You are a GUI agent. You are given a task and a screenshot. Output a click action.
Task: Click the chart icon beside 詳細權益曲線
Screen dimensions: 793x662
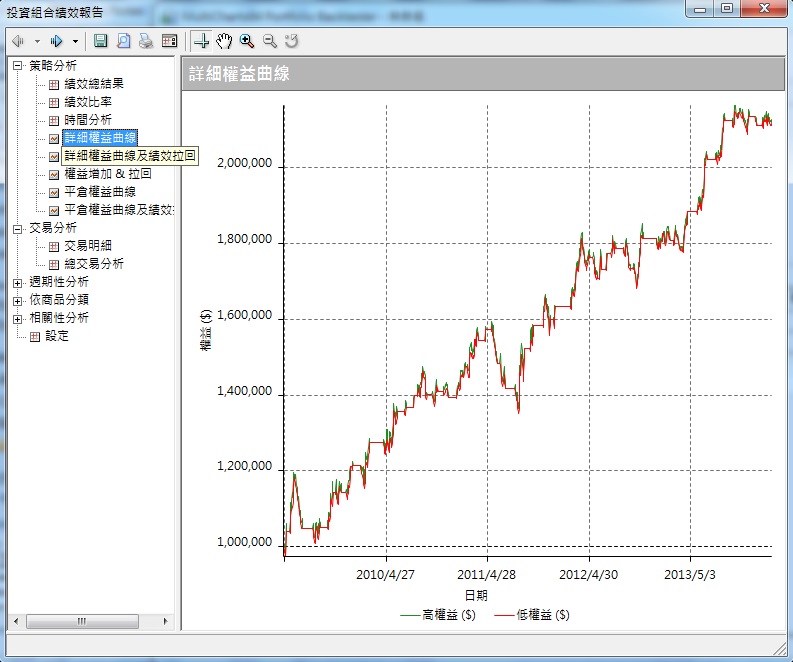(54, 139)
